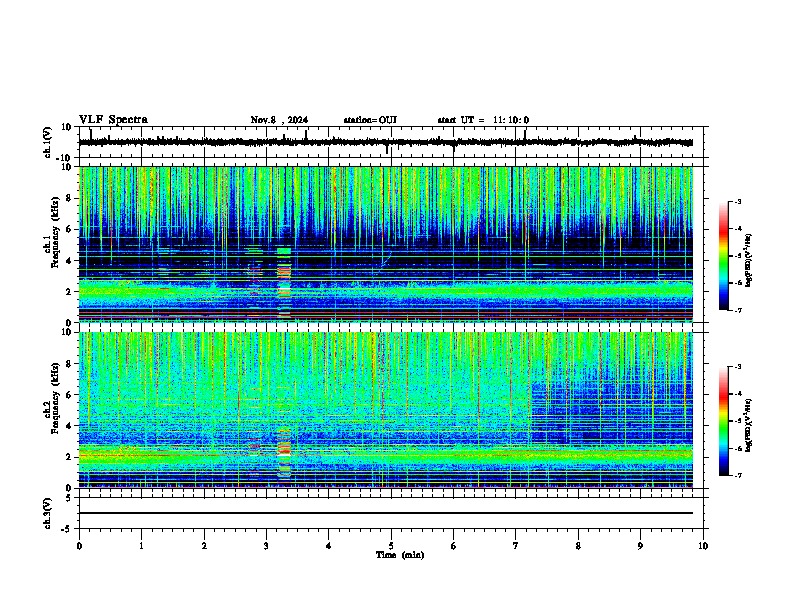Click the bright burst near 3.3 min in ch.1 spectrogram

tap(284, 282)
